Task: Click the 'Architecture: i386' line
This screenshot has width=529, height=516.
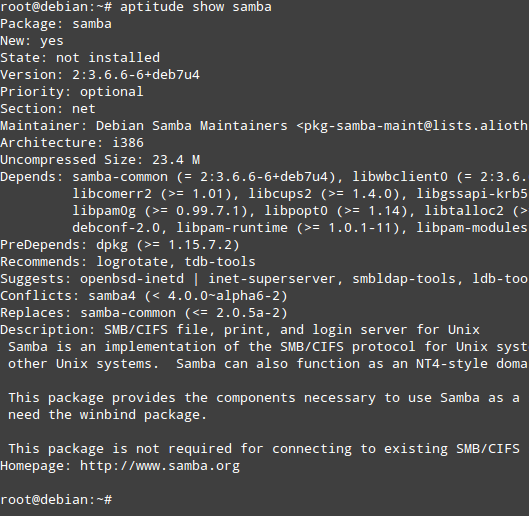Action: click(72, 143)
